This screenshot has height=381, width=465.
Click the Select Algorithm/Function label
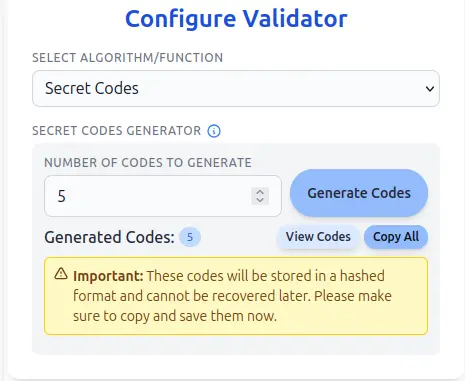127,58
